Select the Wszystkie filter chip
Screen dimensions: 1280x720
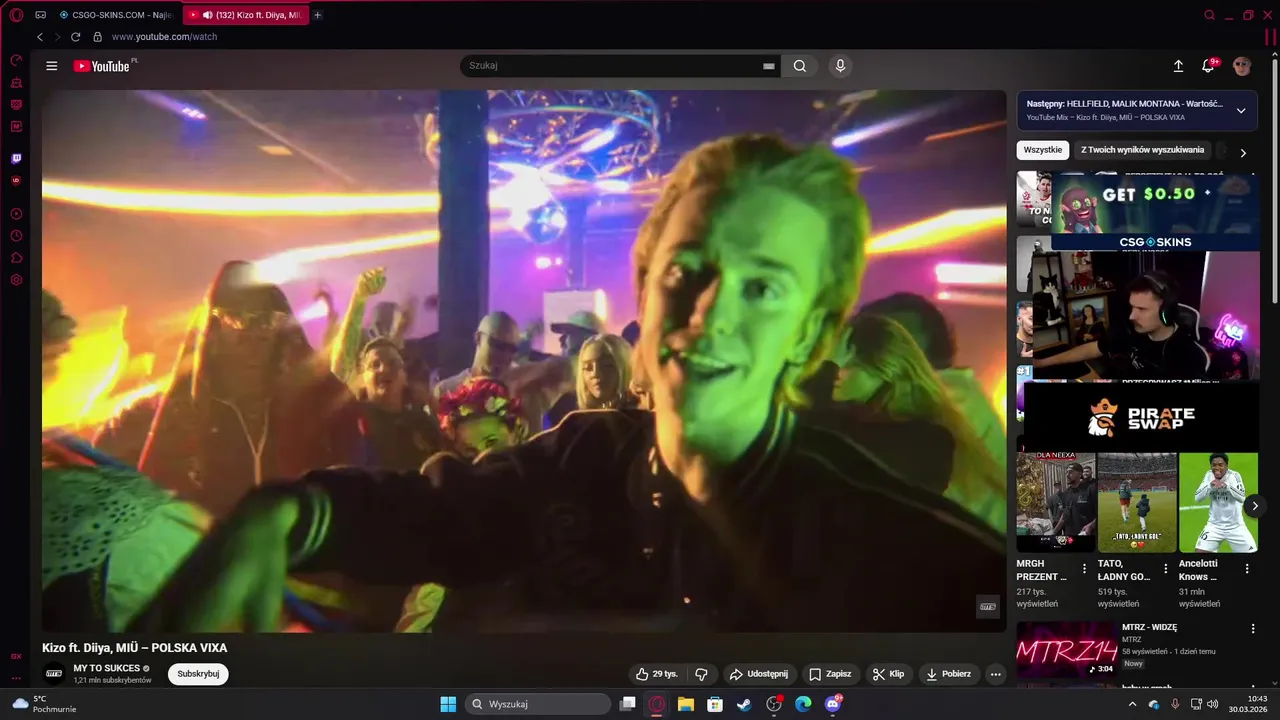click(x=1043, y=150)
